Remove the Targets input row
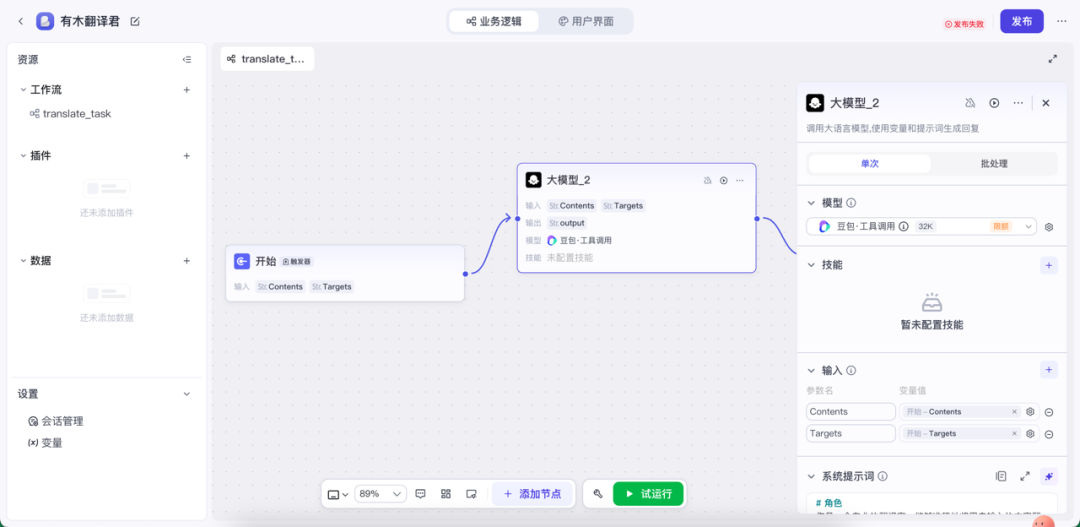 [x=1049, y=434]
